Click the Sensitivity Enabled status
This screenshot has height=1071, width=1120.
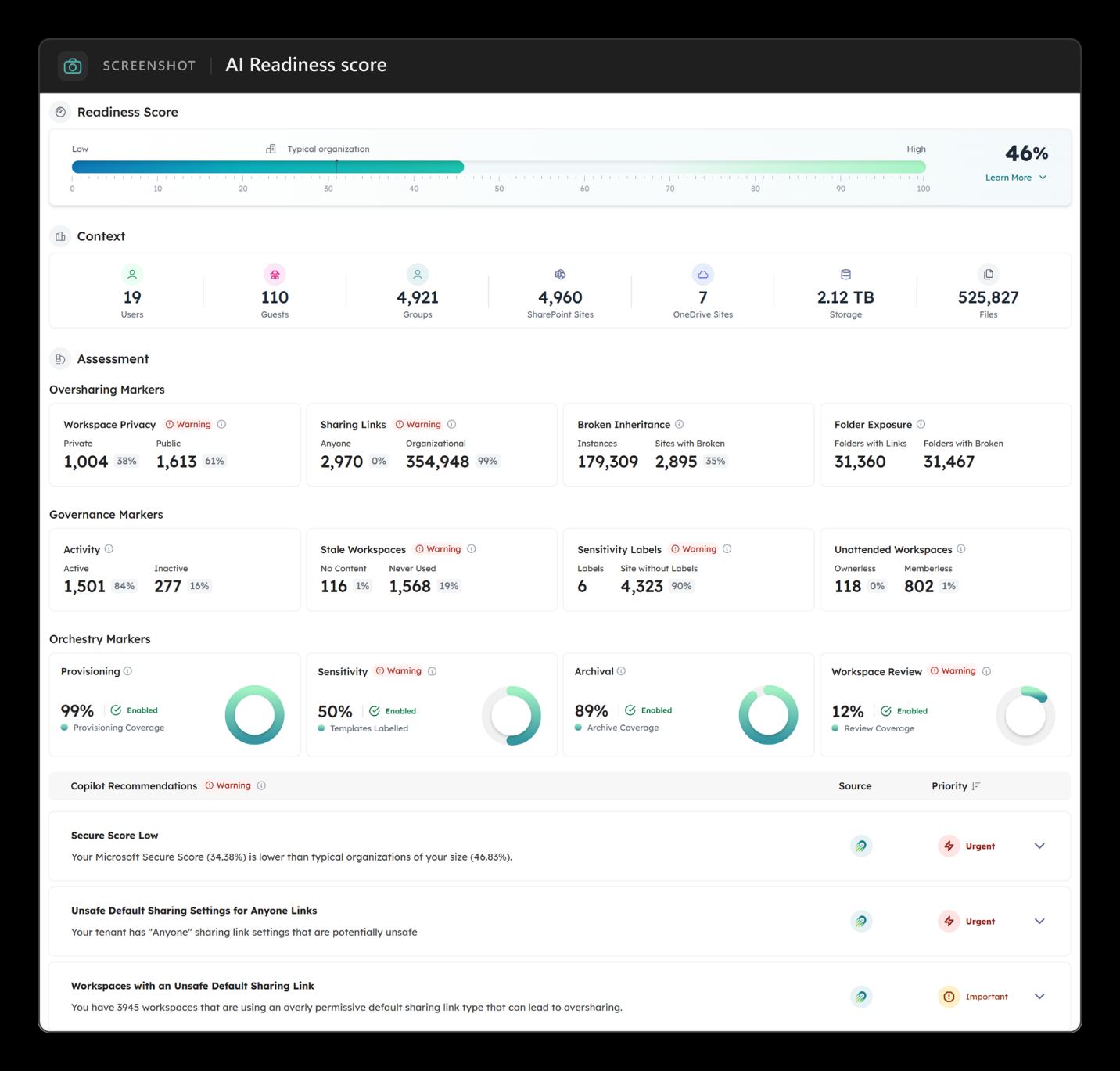point(393,711)
